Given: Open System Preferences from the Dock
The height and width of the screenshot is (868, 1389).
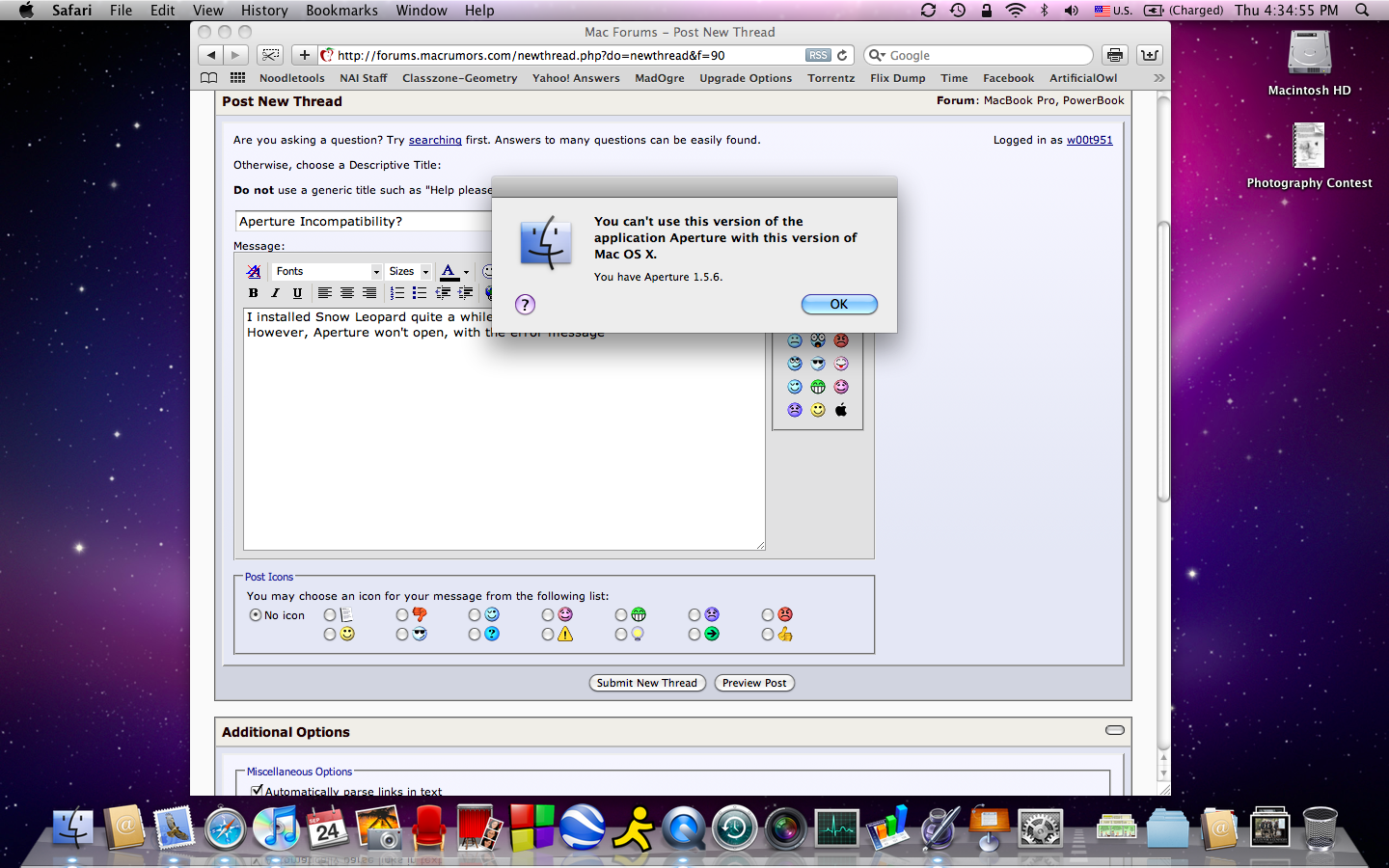Looking at the screenshot, I should (1041, 828).
